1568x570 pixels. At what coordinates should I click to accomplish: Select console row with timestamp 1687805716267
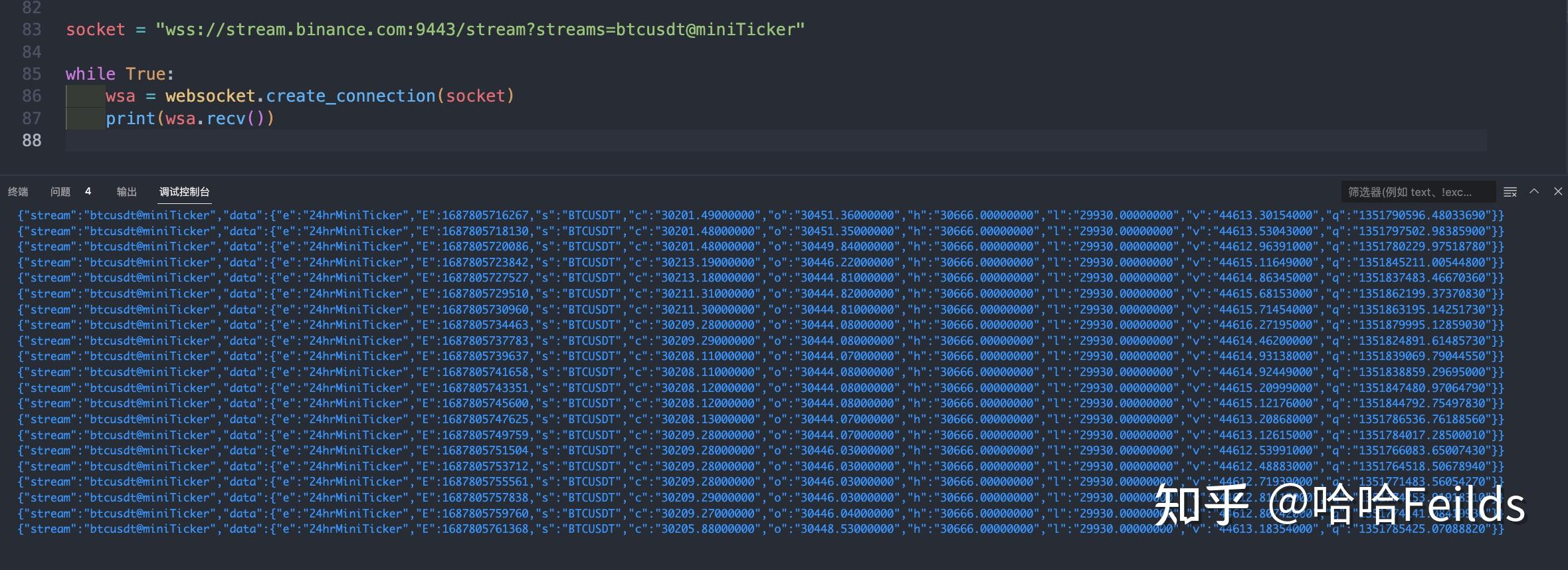761,215
